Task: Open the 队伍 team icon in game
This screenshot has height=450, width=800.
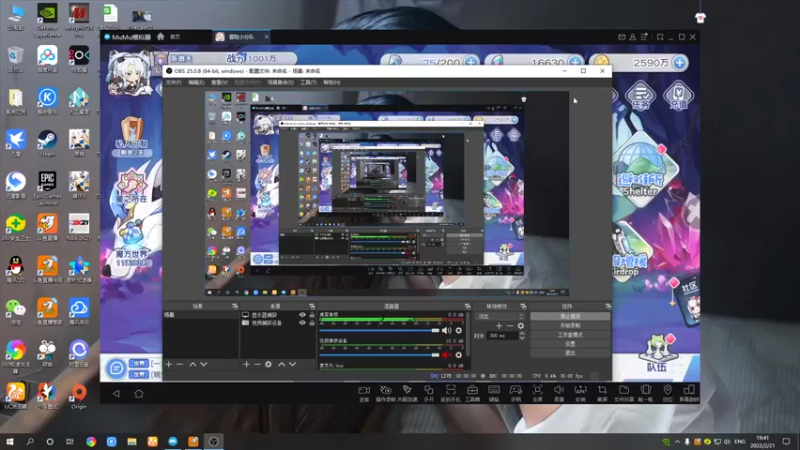Action: click(658, 353)
